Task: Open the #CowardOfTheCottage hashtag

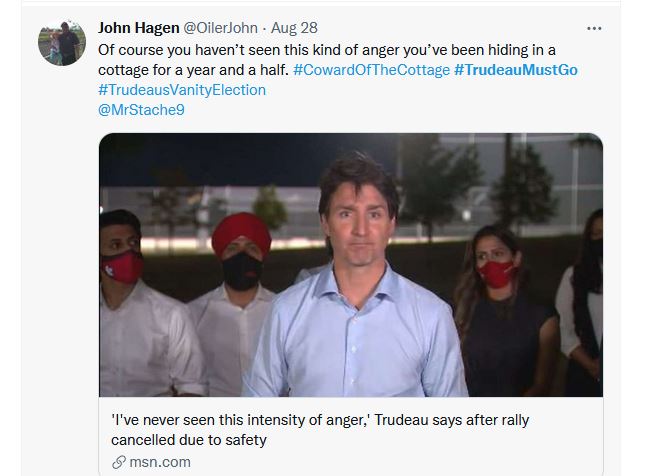Action: tap(371, 70)
